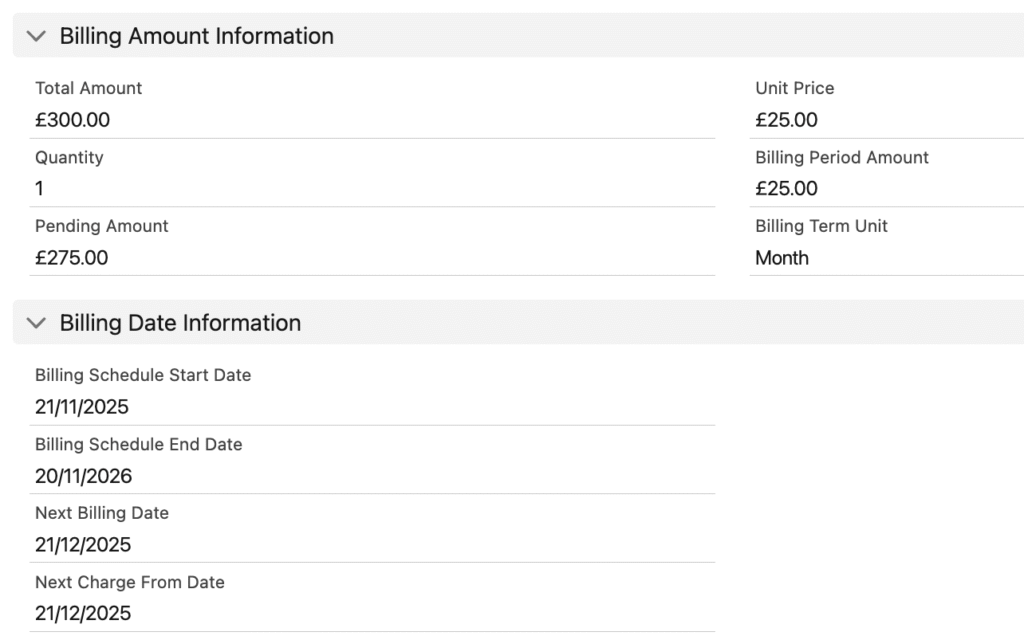The width and height of the screenshot is (1024, 636).
Task: Click the Pending Amount field label
Action: point(101,226)
